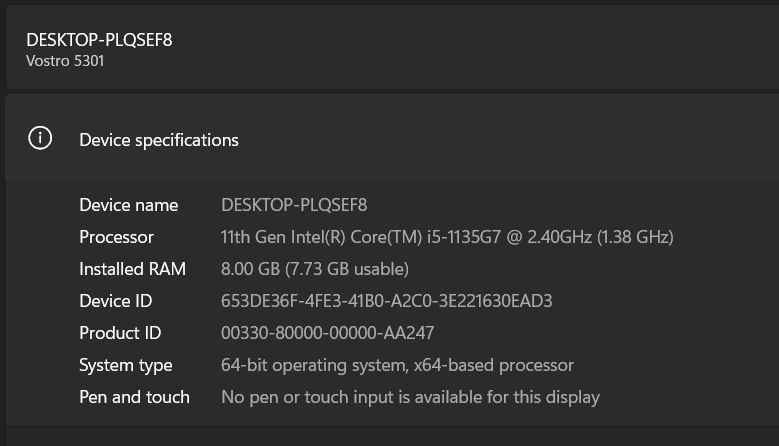This screenshot has height=446, width=779.
Task: Click the info icon beside Device specifications
Action: pyautogui.click(x=40, y=139)
